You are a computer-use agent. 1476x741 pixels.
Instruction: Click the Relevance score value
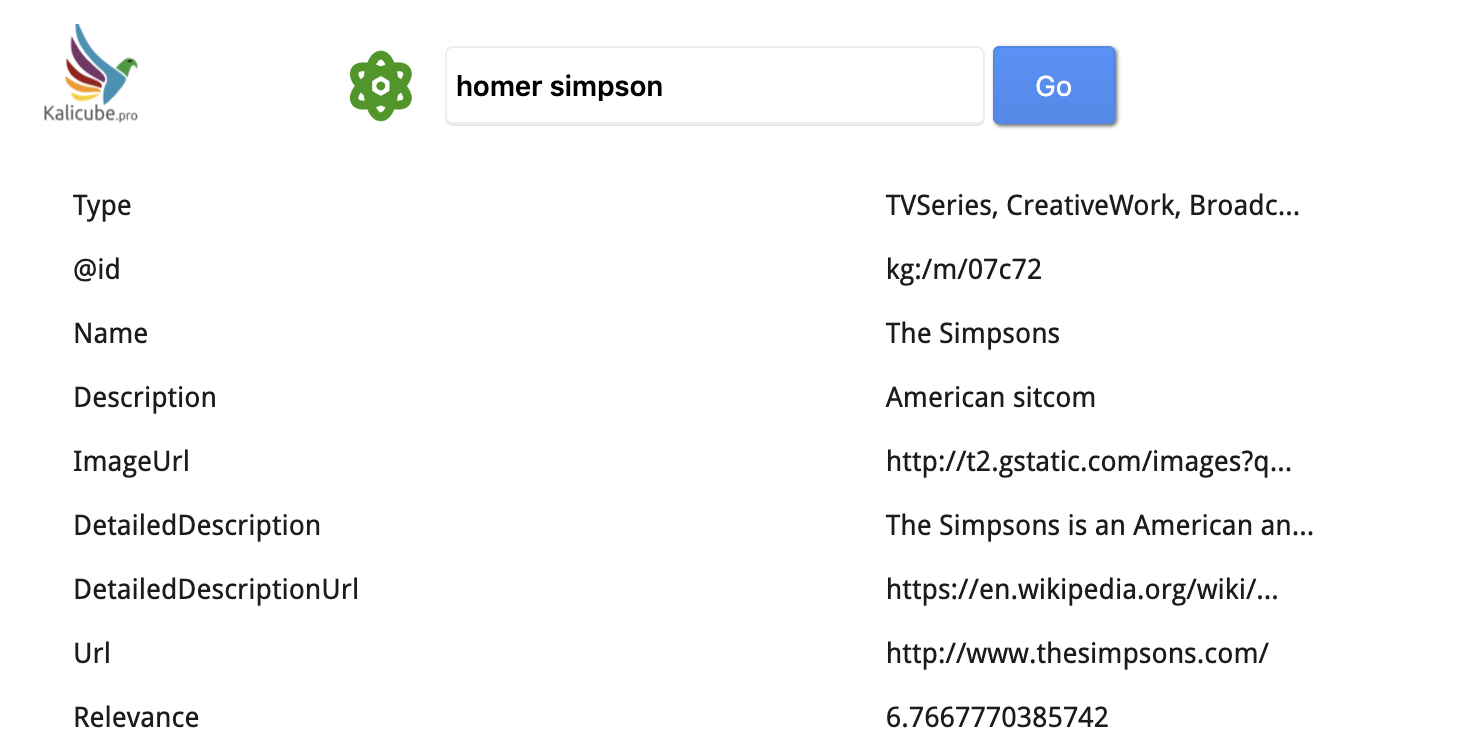(x=996, y=717)
